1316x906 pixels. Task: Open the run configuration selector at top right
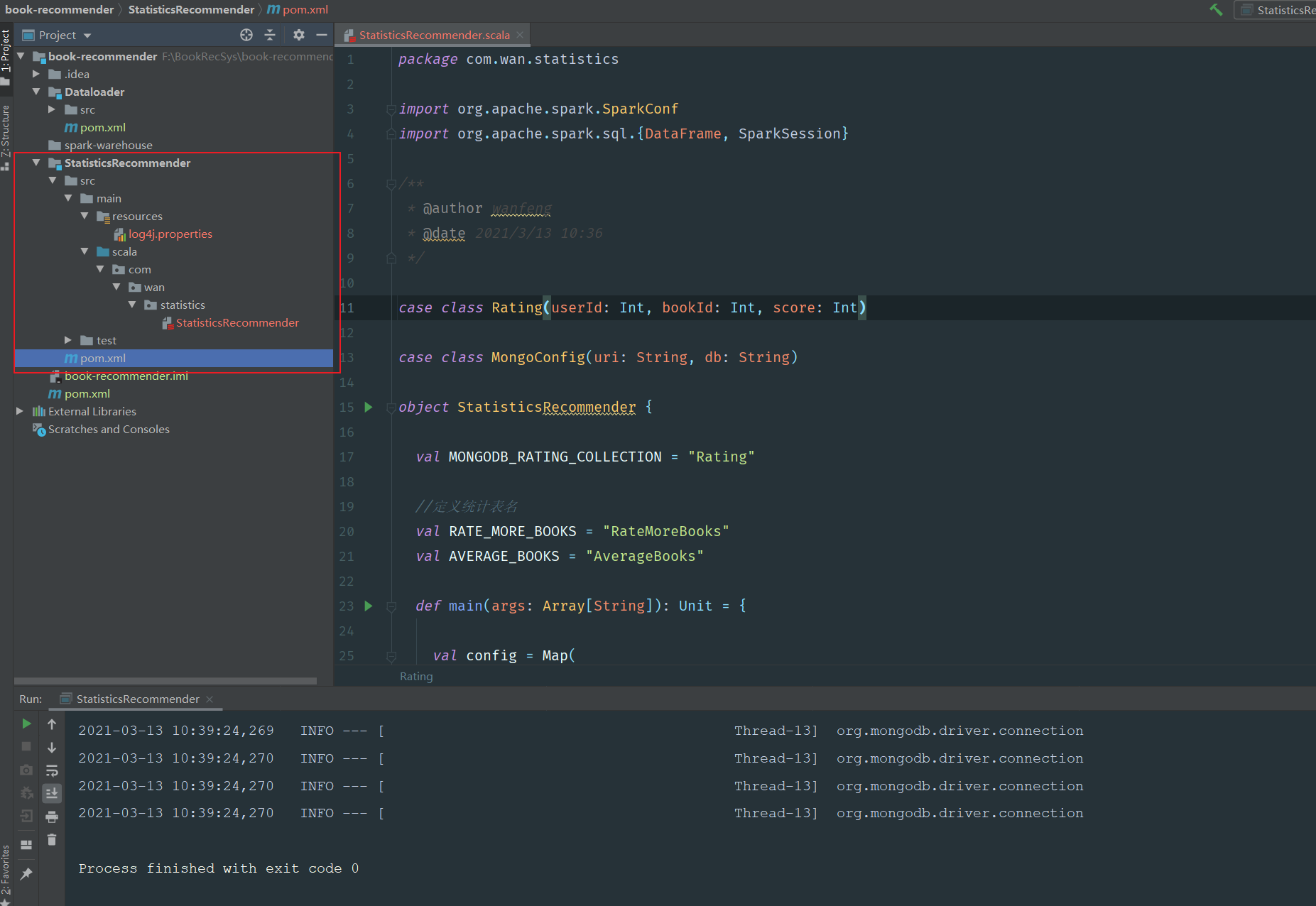1276,10
